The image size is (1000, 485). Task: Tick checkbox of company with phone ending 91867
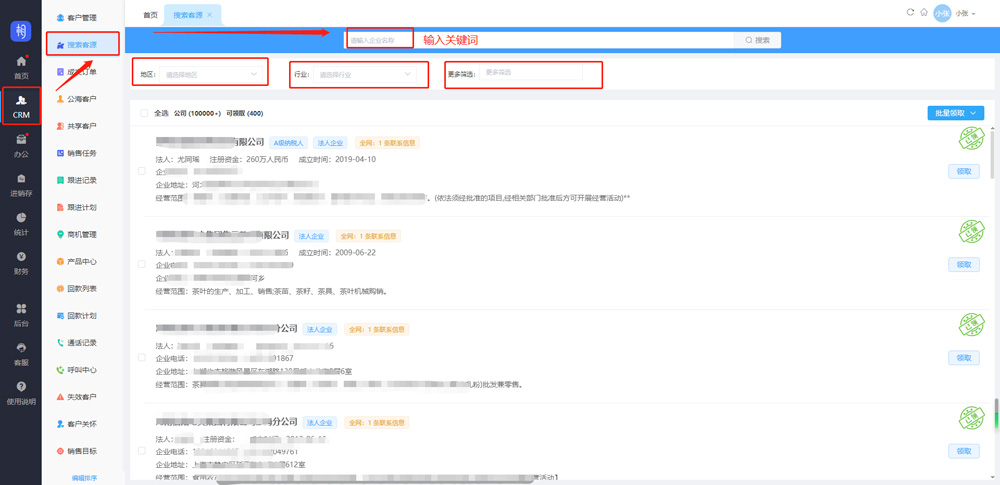tap(142, 357)
